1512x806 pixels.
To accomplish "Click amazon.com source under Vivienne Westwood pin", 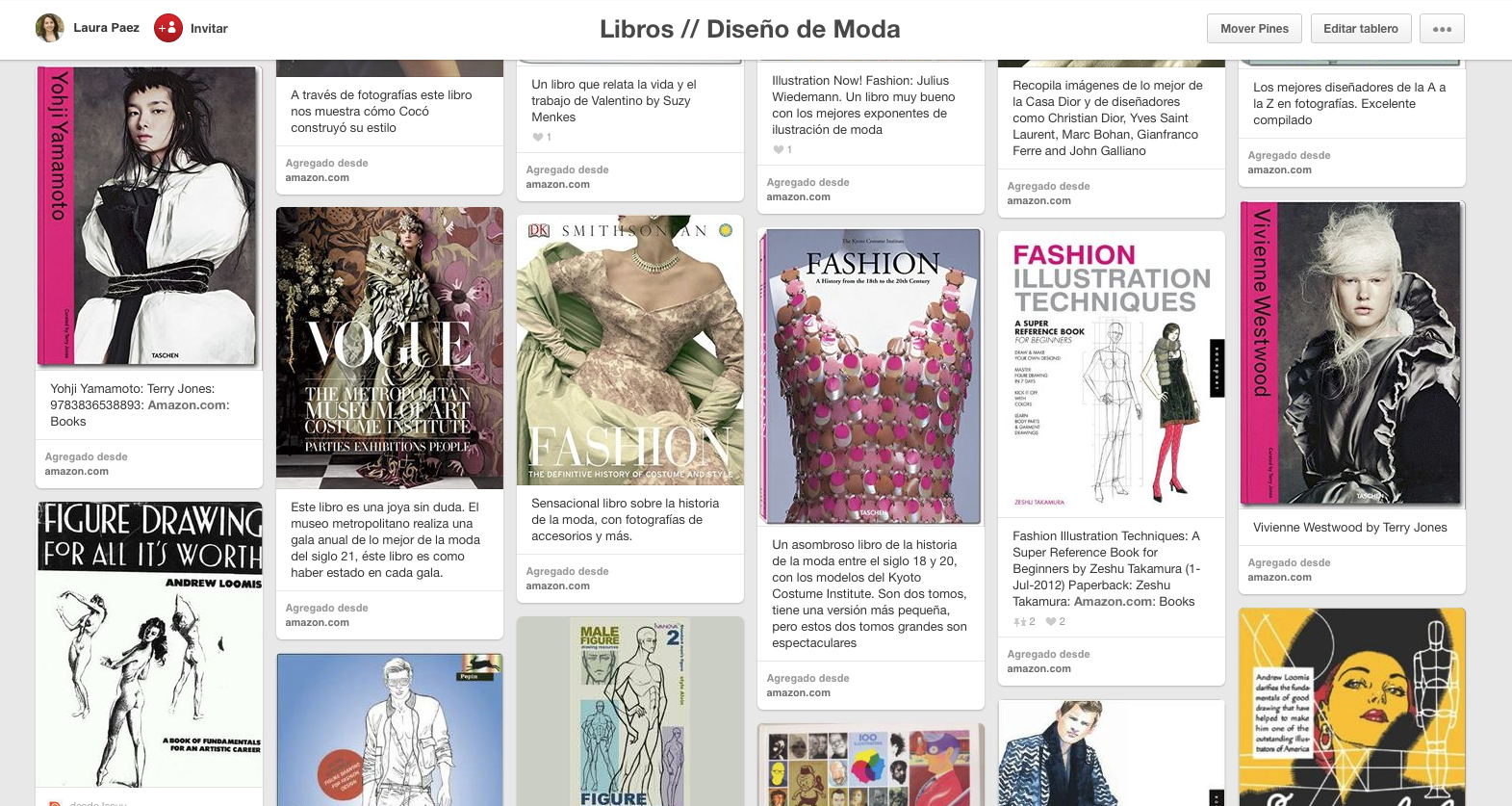I will point(1280,577).
